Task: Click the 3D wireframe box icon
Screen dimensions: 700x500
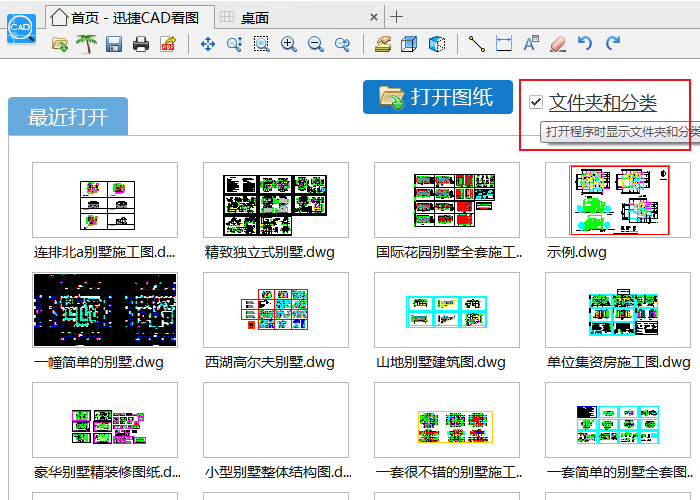Action: (409, 44)
